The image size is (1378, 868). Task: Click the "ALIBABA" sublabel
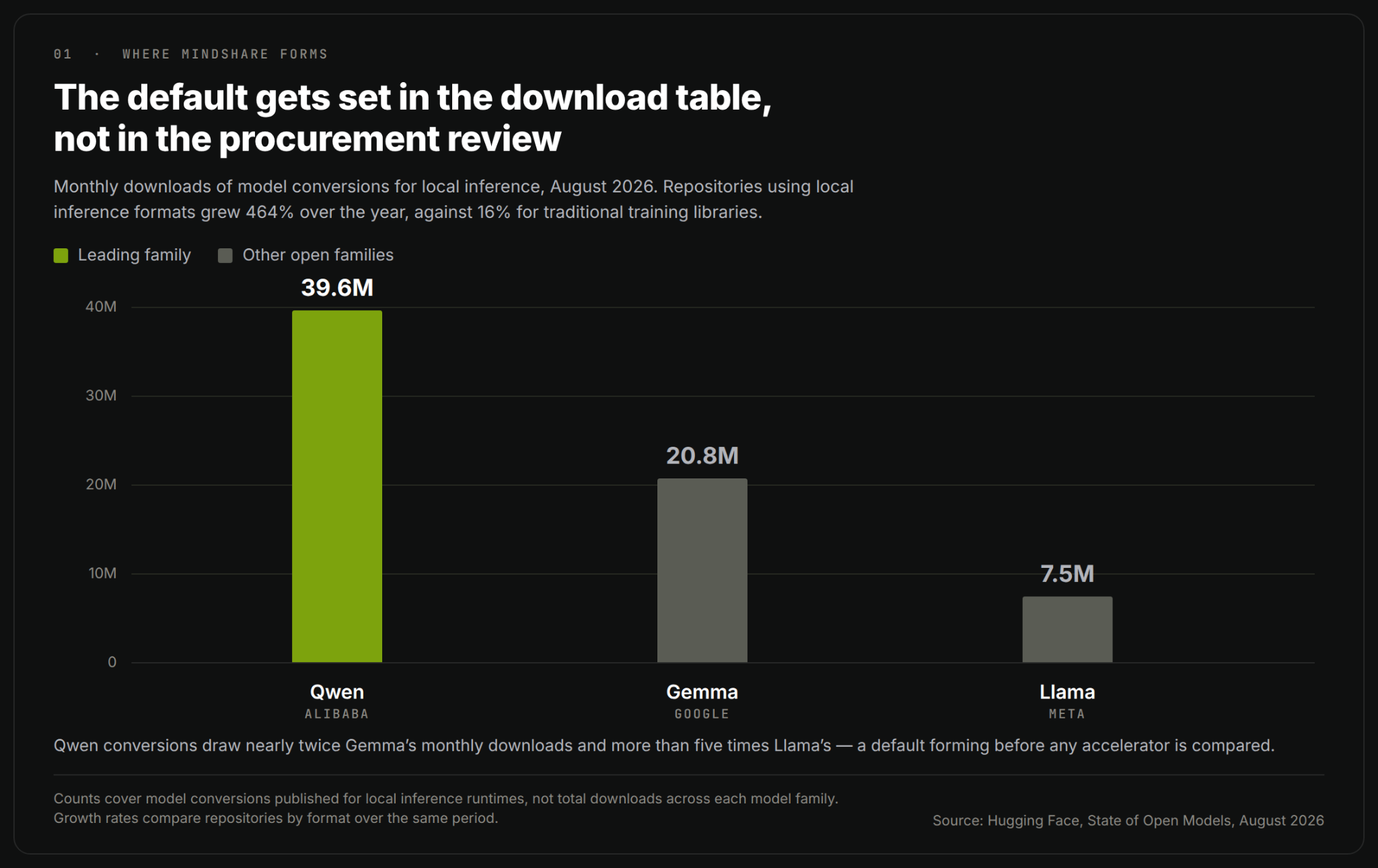[337, 714]
